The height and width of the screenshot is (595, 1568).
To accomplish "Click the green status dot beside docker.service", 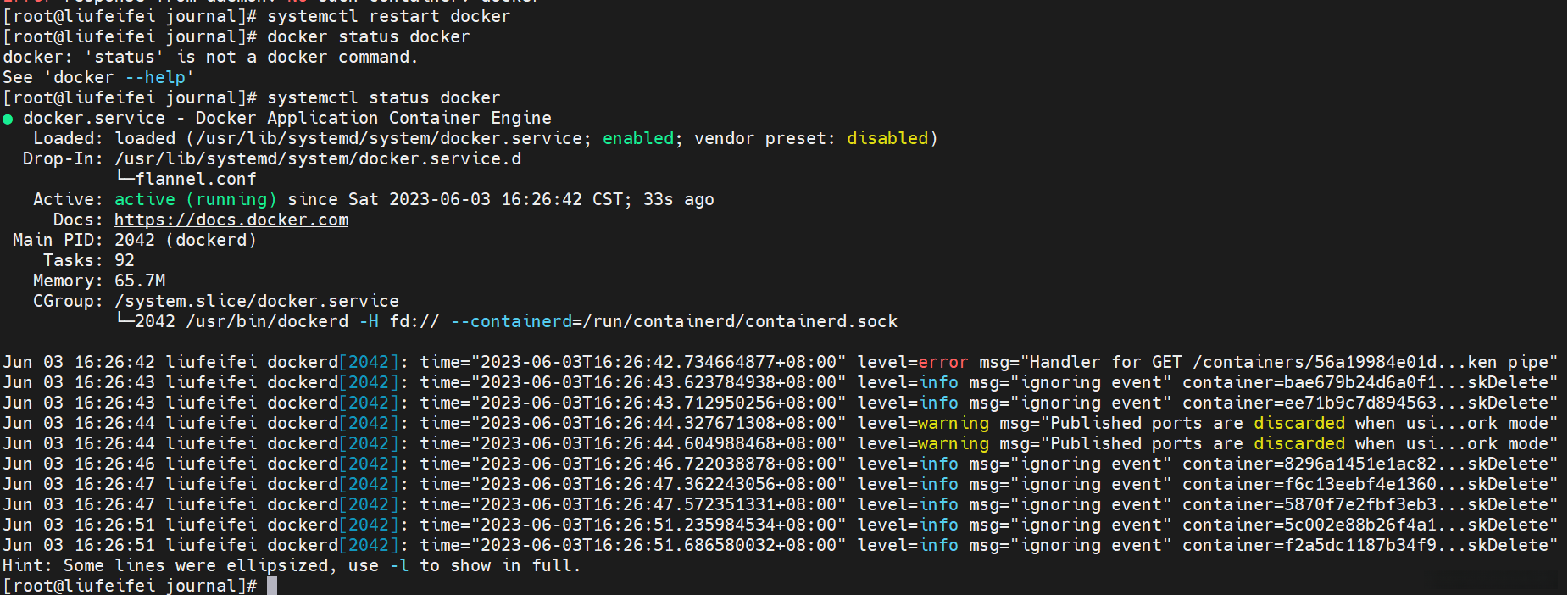I will click(x=8, y=120).
